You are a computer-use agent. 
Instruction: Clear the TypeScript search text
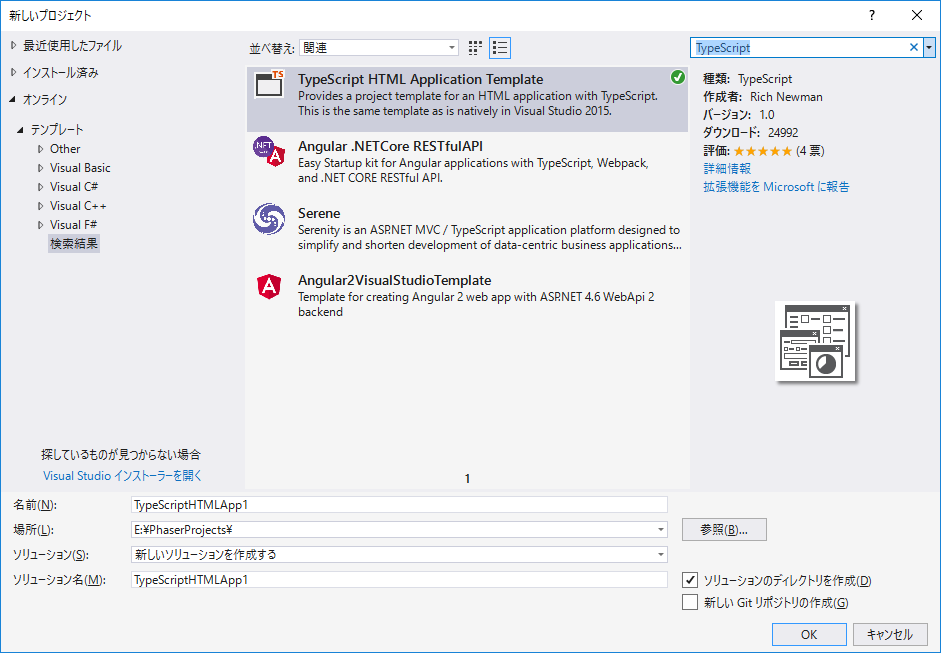coord(913,47)
